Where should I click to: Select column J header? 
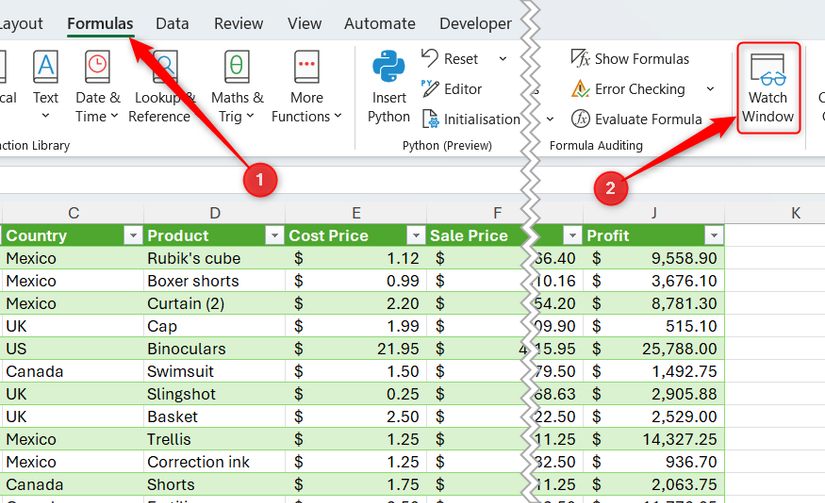pyautogui.click(x=654, y=213)
